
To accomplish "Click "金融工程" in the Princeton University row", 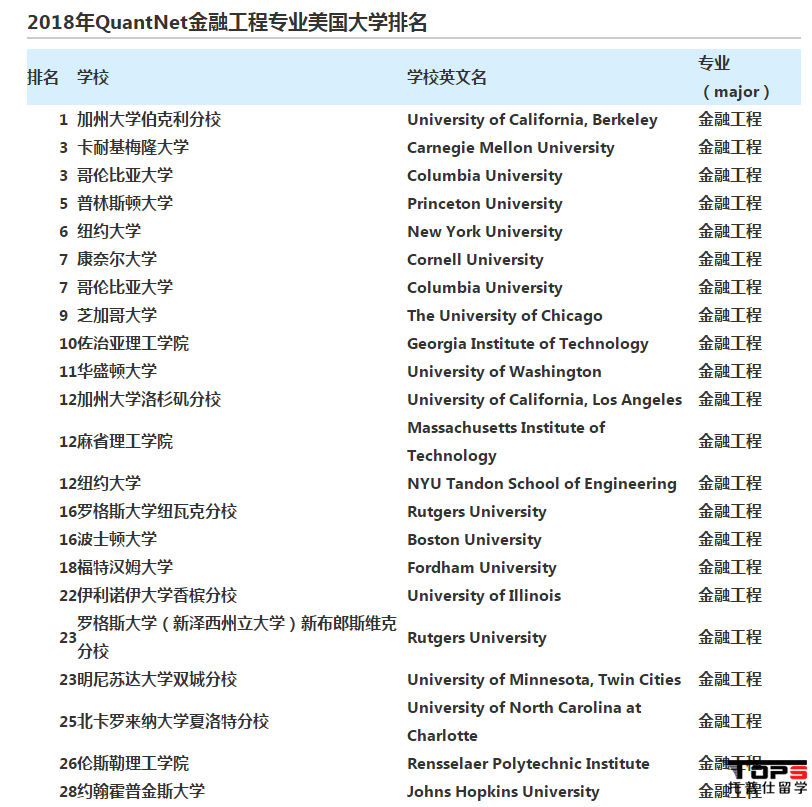I will 730,204.
